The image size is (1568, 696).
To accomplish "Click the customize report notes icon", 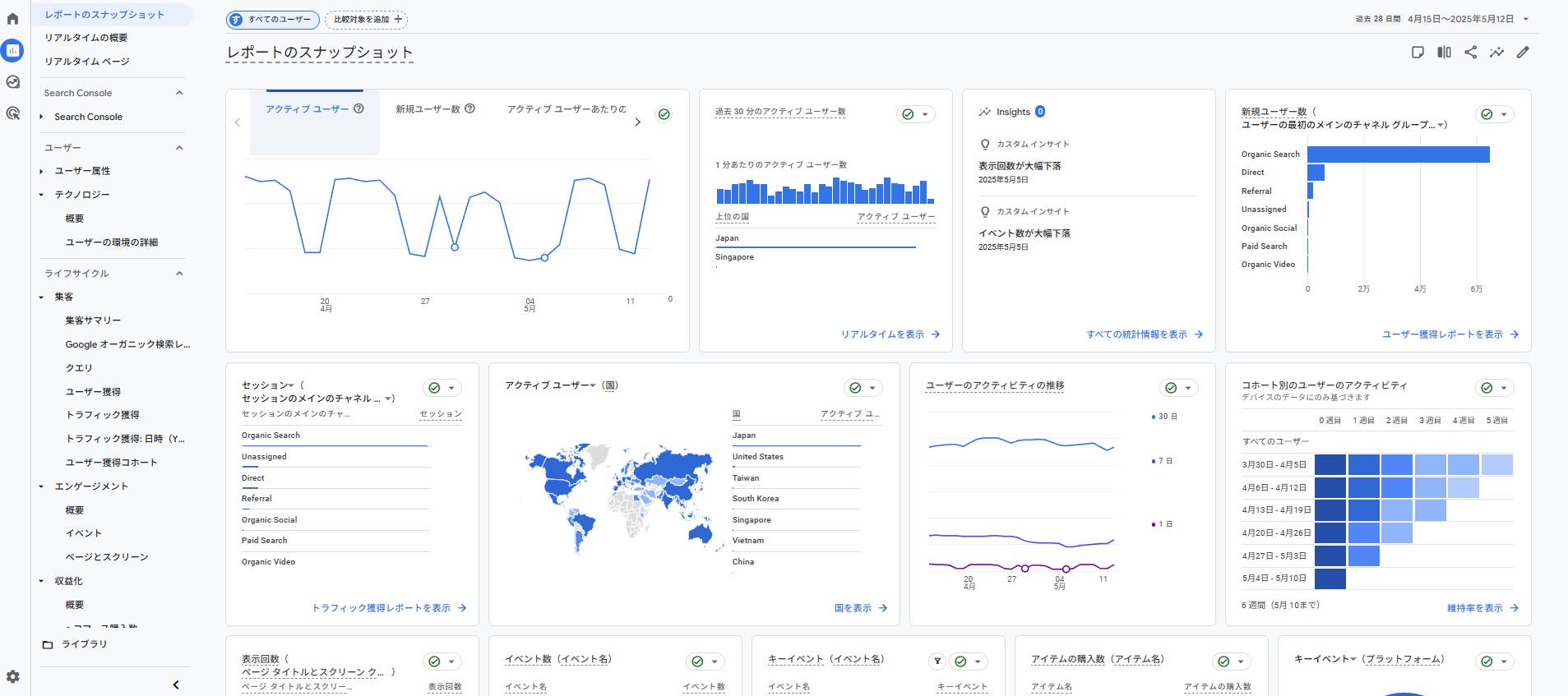I will click(x=1418, y=53).
